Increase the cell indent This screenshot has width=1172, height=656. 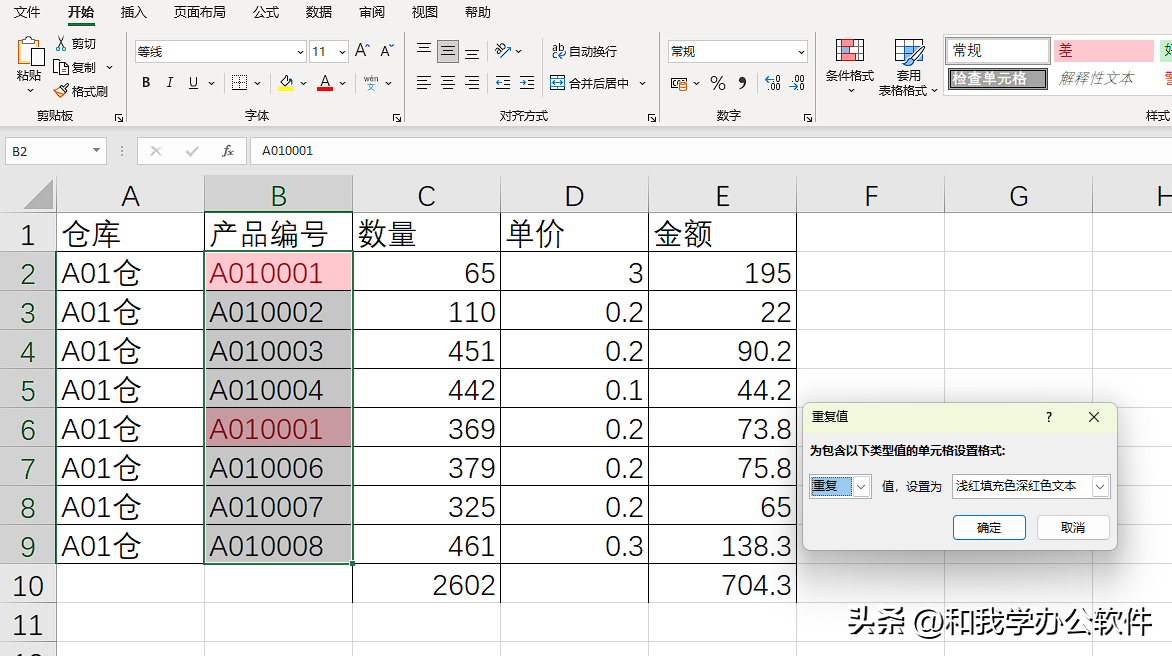click(x=527, y=83)
